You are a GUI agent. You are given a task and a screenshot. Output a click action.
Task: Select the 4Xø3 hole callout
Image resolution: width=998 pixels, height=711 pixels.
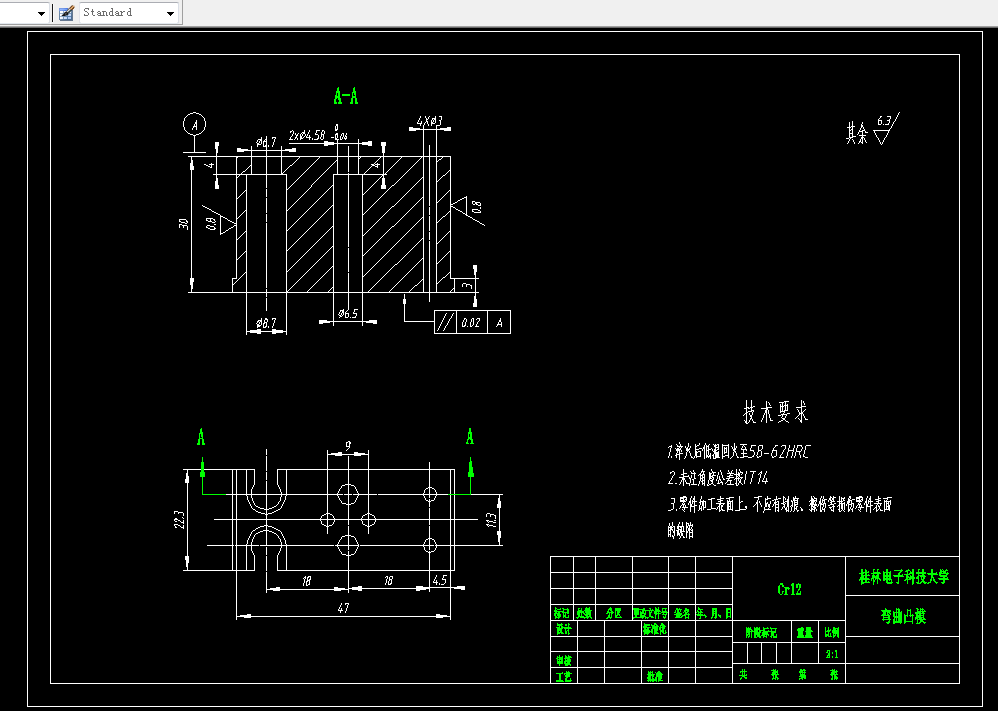430,121
